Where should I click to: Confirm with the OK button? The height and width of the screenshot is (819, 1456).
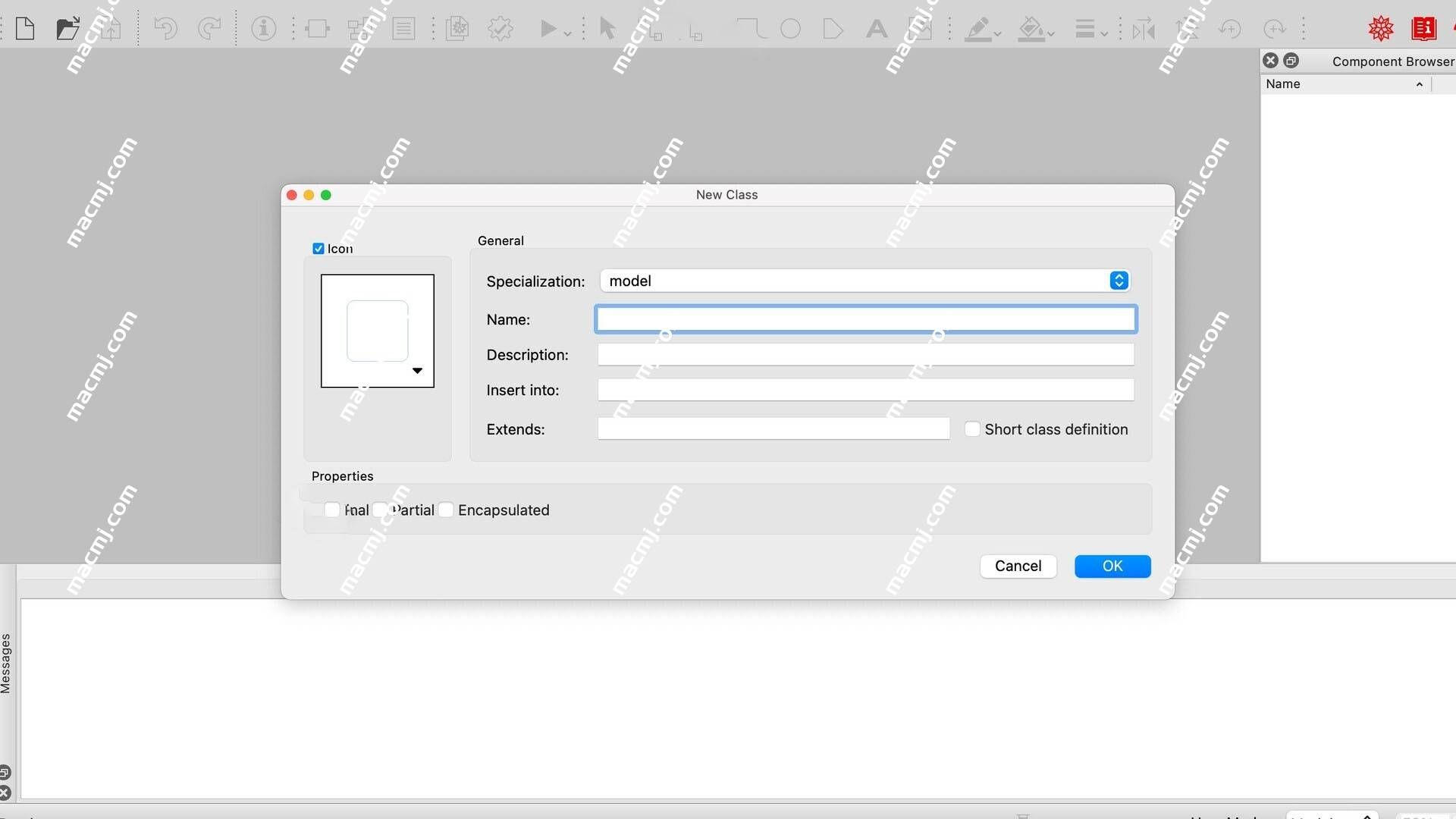(x=1112, y=566)
